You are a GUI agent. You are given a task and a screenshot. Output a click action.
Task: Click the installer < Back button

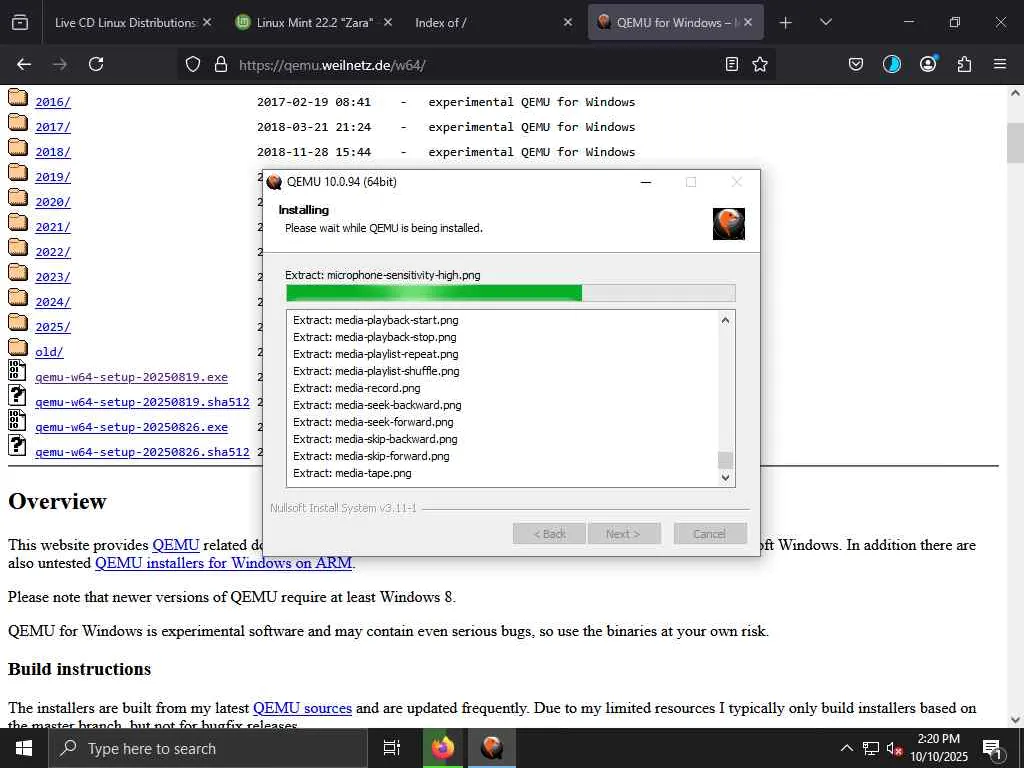coord(549,534)
